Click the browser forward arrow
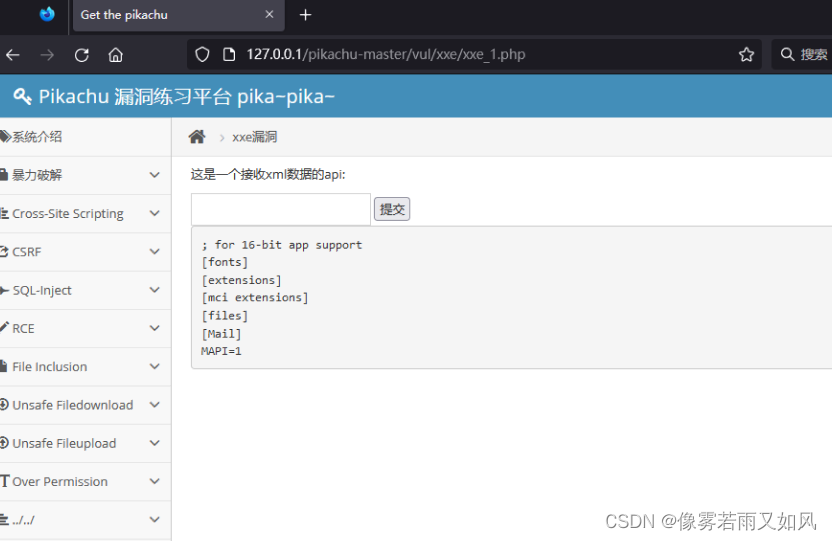Viewport: 832px width, 541px height. [47, 55]
